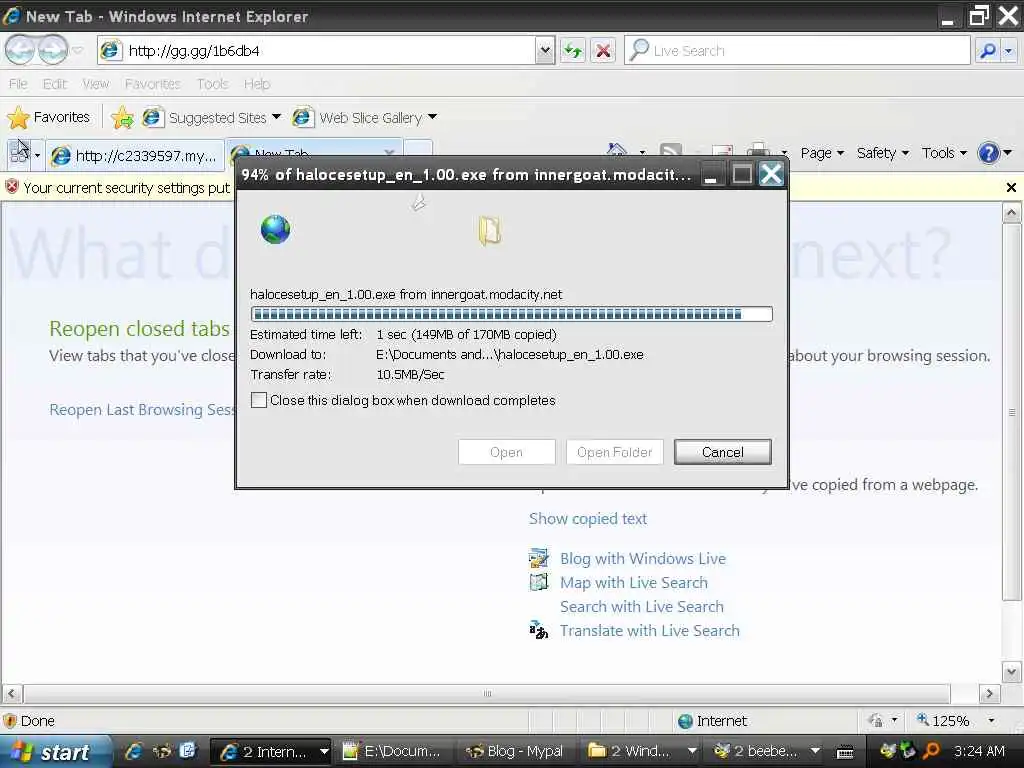Viewport: 1024px width, 768px height.
Task: Click the Translate with Live Search icon
Action: click(539, 630)
